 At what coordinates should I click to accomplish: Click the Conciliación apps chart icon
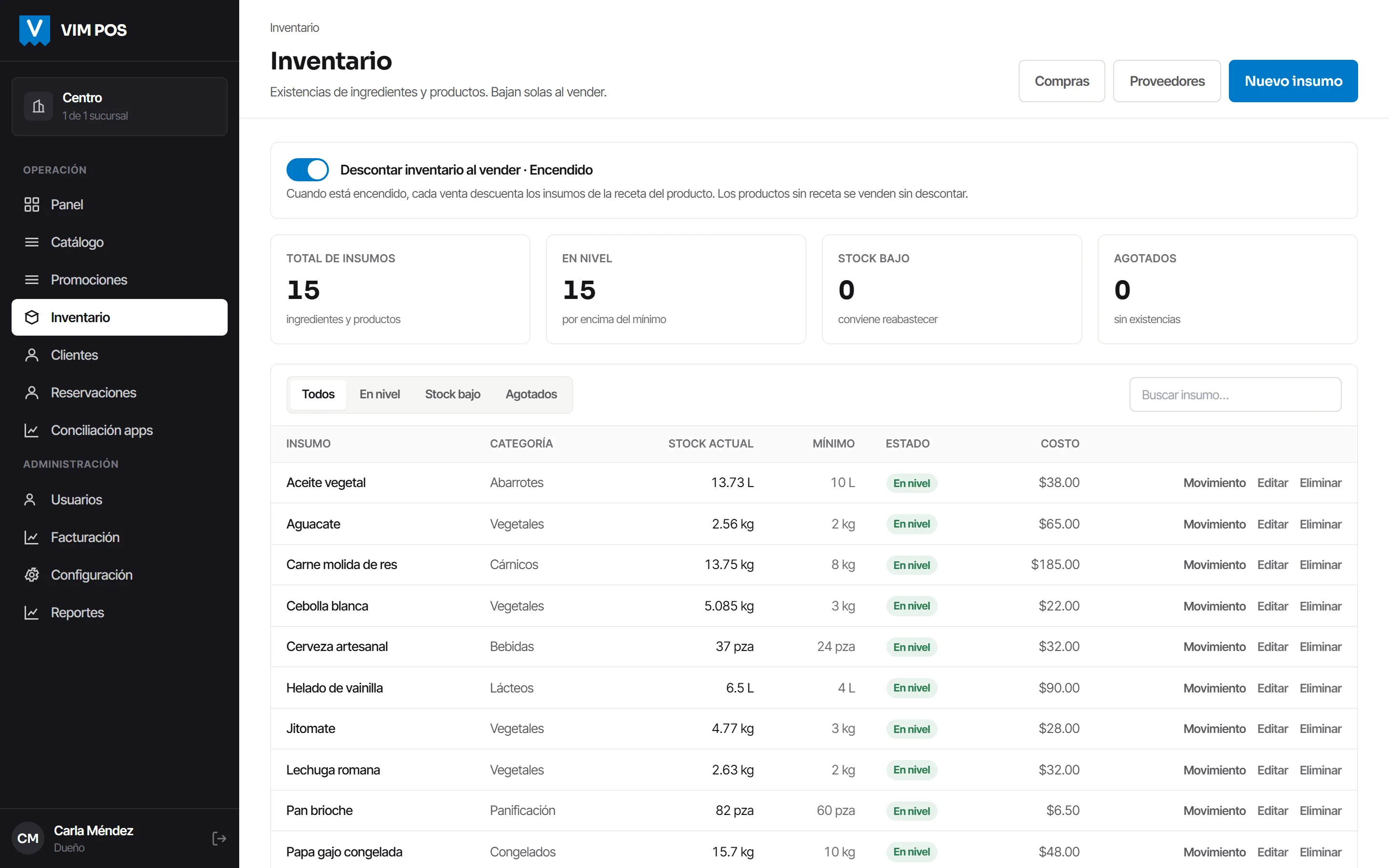click(x=31, y=430)
